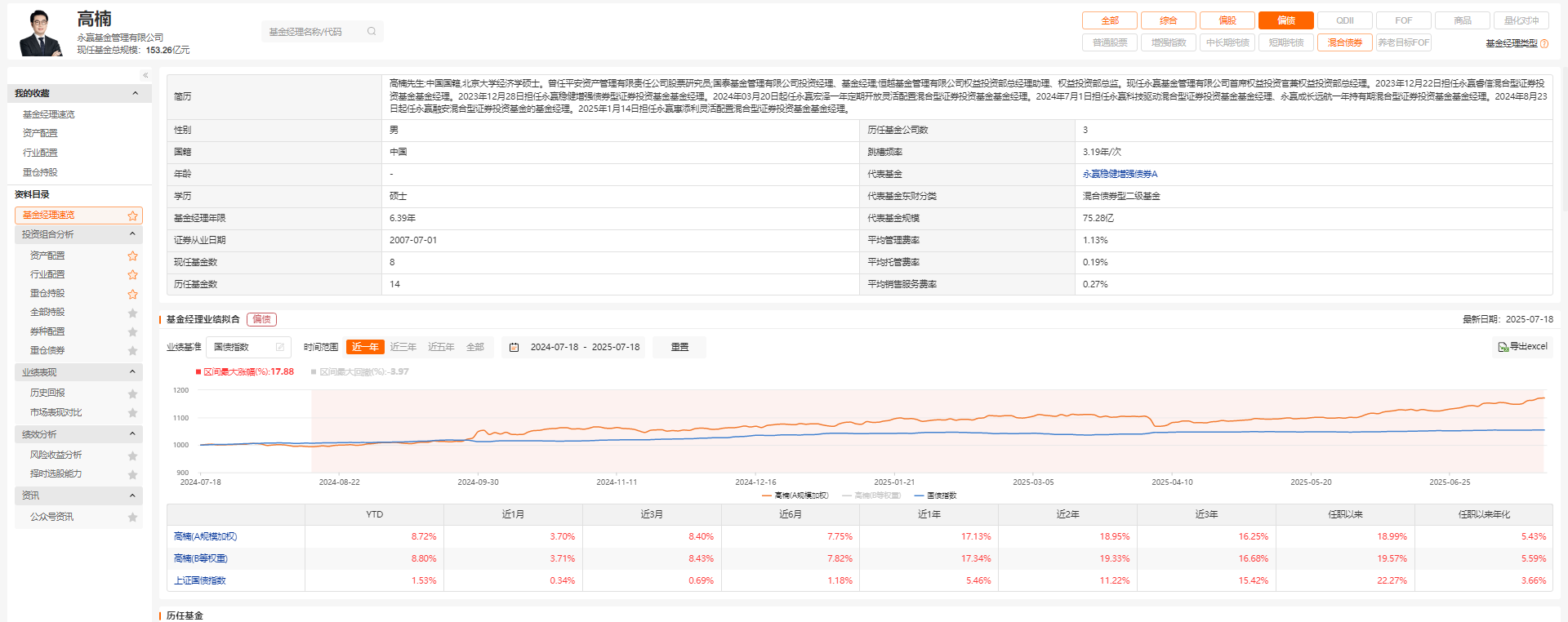
Task: Open 历史回报 in the sidebar
Action: point(47,393)
